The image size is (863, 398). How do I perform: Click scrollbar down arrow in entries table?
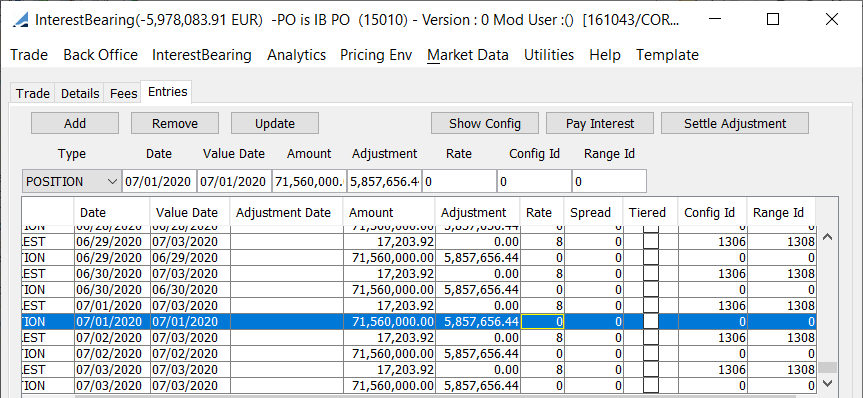pos(827,384)
